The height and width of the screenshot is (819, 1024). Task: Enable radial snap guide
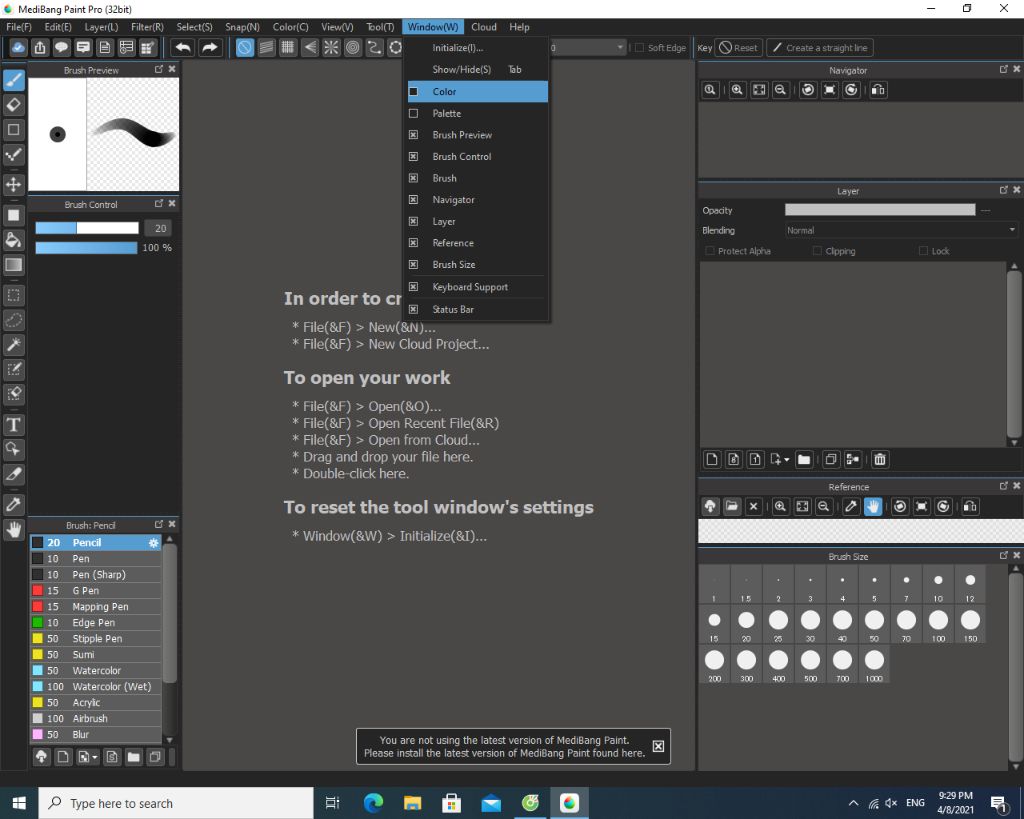(331, 48)
